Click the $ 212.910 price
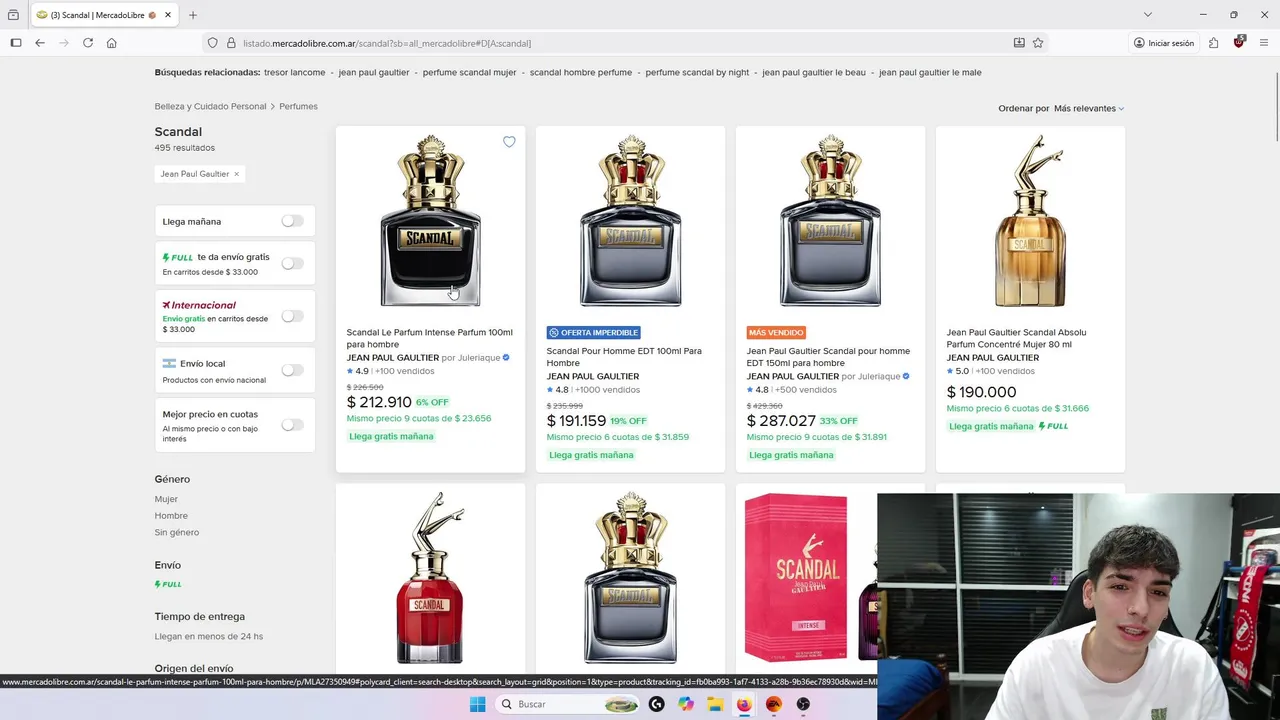Image resolution: width=1280 pixels, height=720 pixels. pyautogui.click(x=379, y=402)
